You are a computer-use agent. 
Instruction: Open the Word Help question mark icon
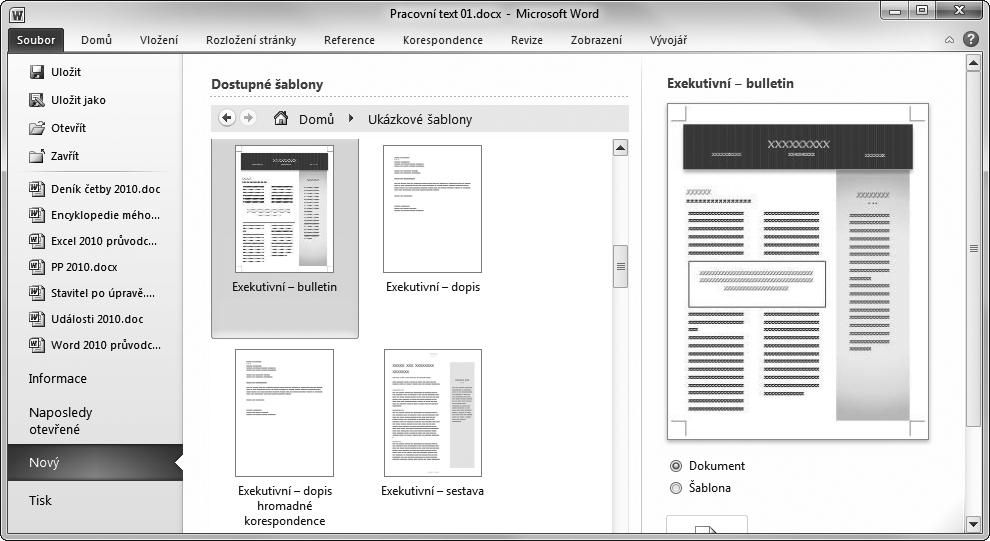click(970, 39)
